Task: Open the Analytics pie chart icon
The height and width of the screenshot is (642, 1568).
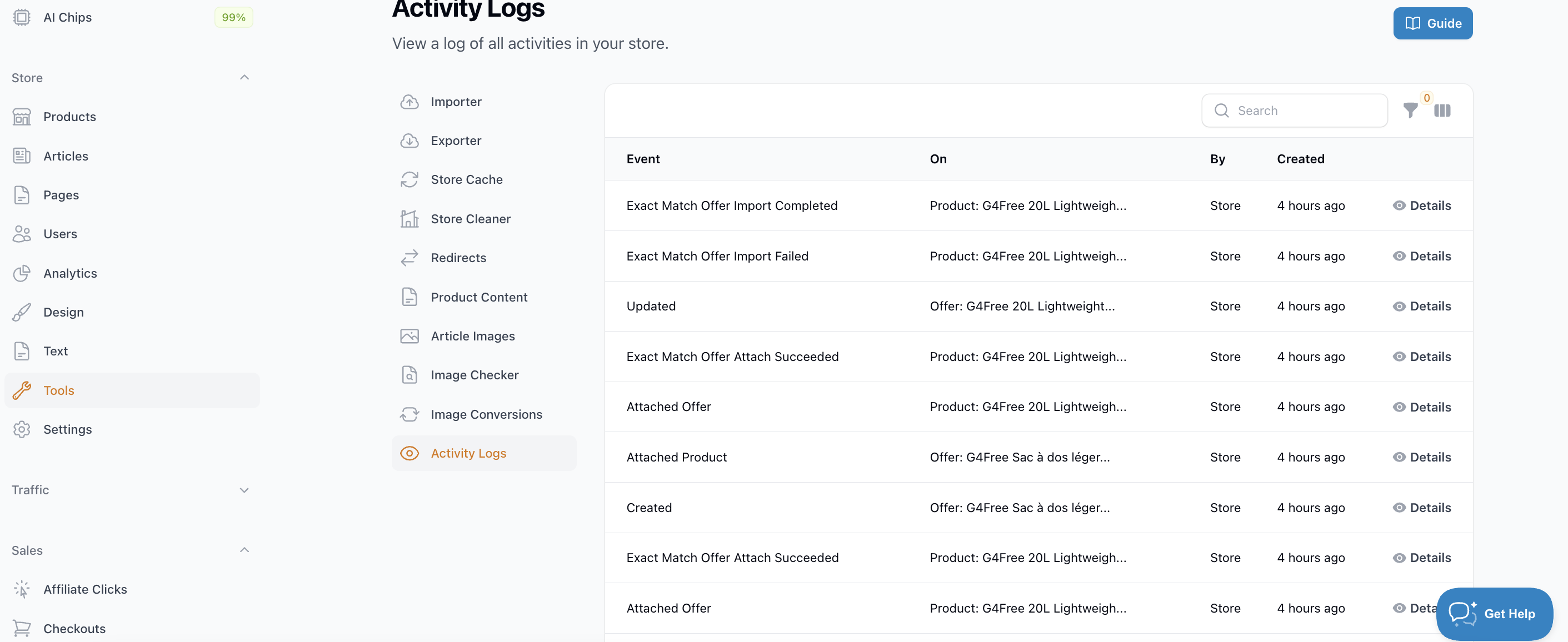Action: tap(22, 273)
